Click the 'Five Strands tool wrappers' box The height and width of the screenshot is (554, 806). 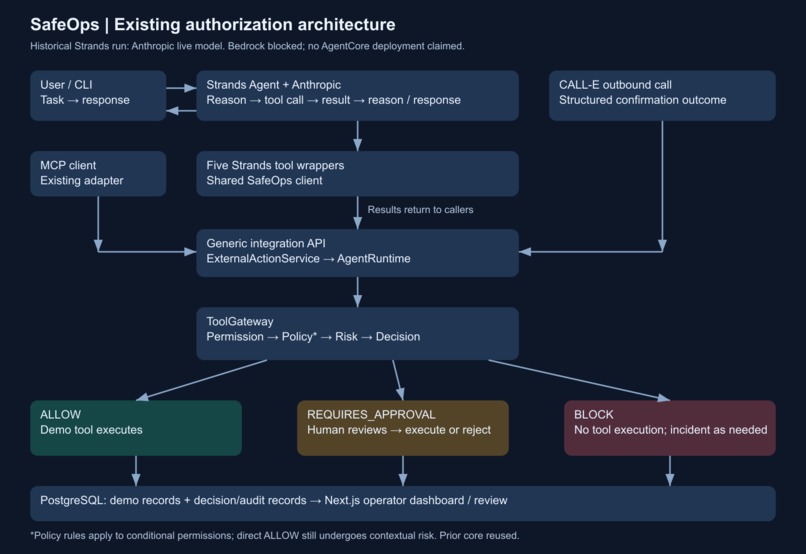[x=357, y=174]
